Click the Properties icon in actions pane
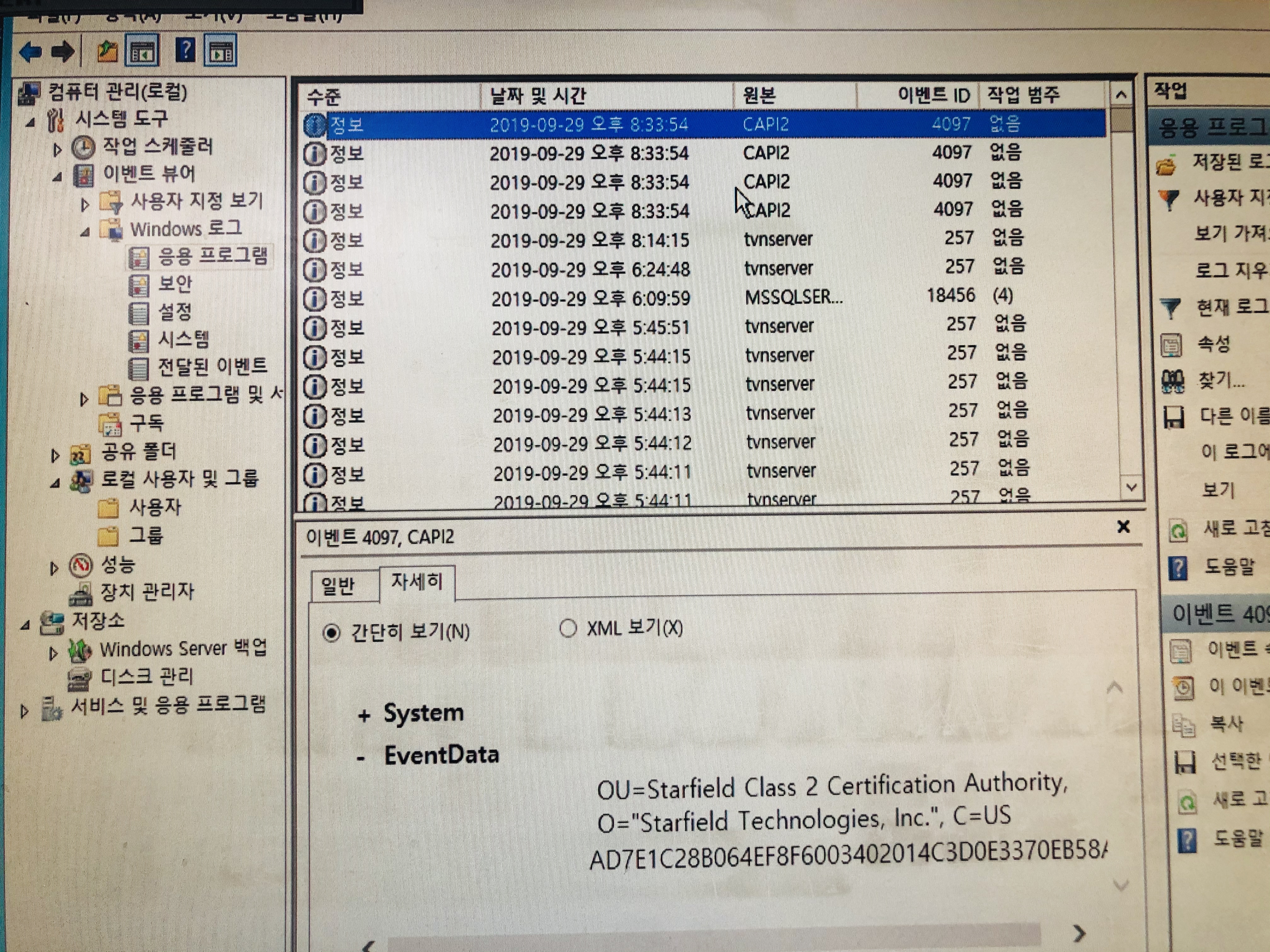This screenshot has width=1270, height=952. point(1171,345)
